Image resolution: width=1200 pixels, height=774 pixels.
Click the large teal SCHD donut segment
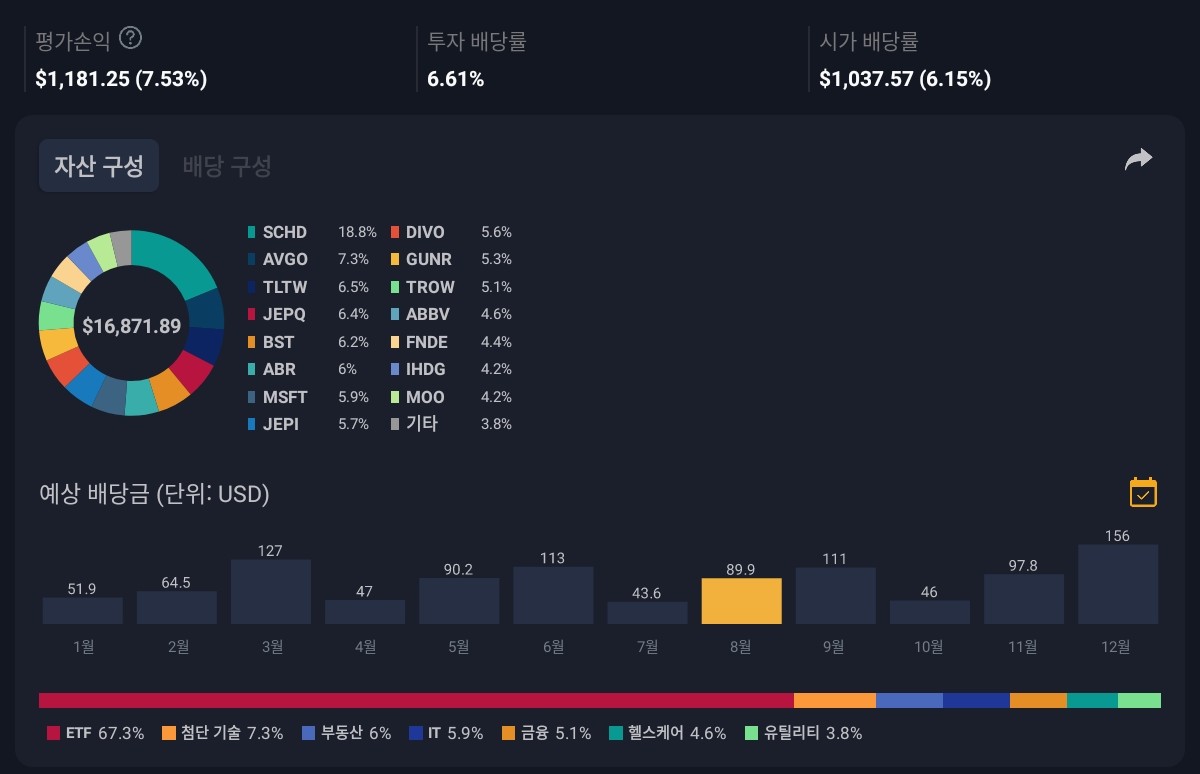(x=180, y=258)
